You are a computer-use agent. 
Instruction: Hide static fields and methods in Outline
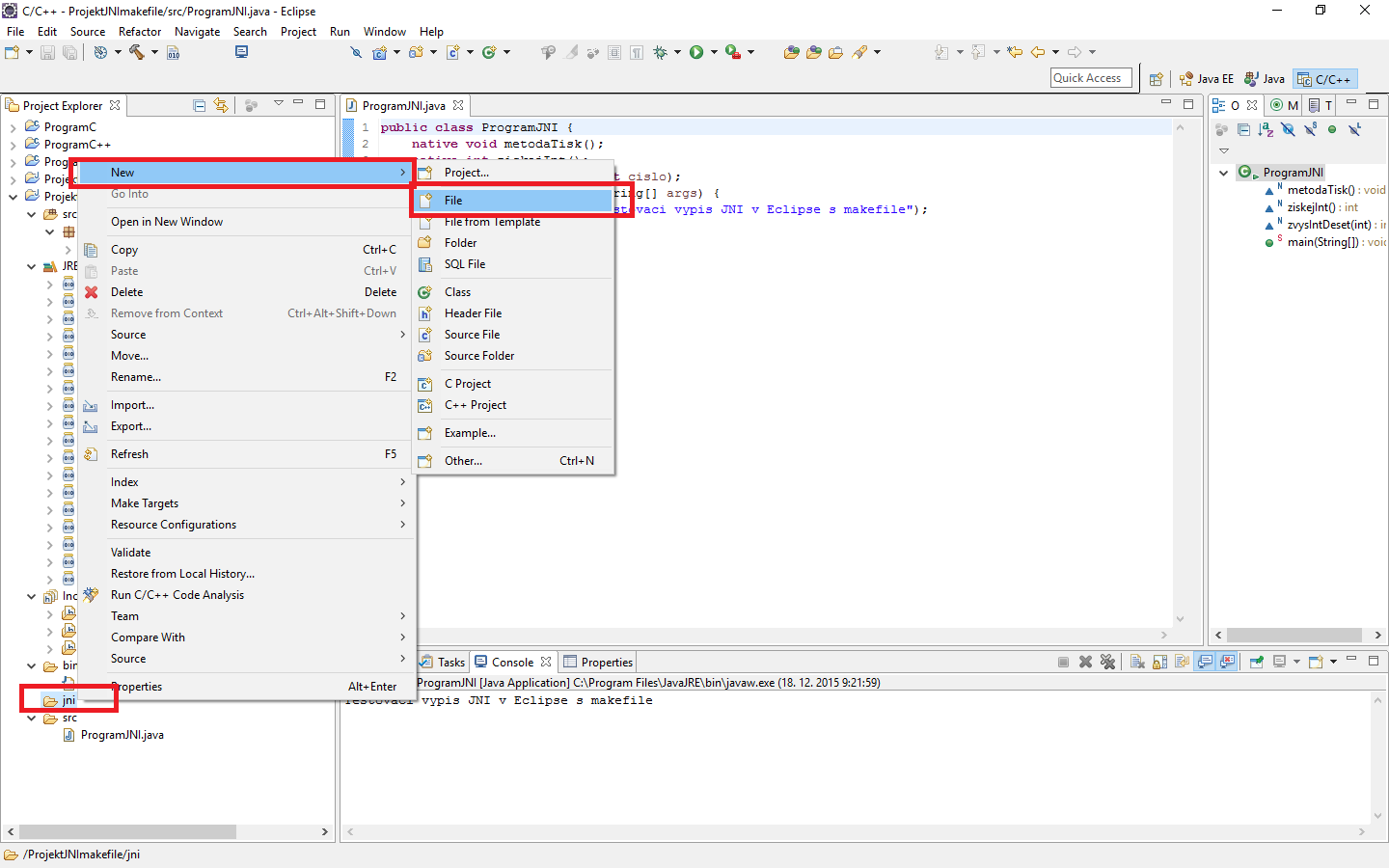coord(1310,129)
